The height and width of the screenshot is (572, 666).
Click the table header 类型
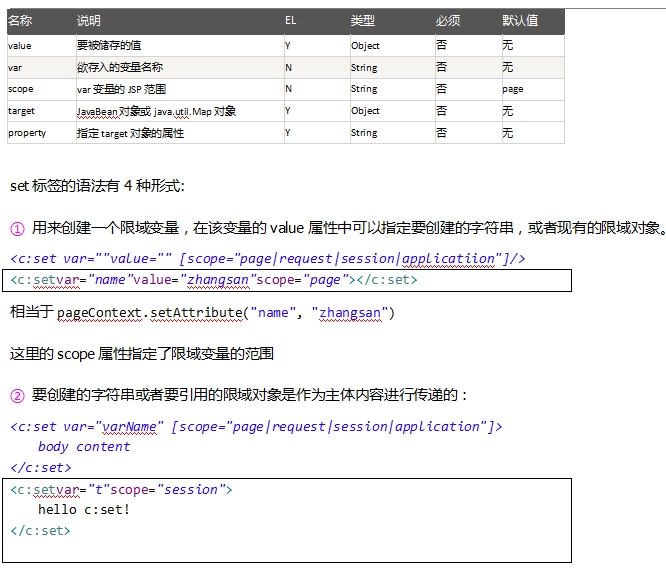click(363, 20)
